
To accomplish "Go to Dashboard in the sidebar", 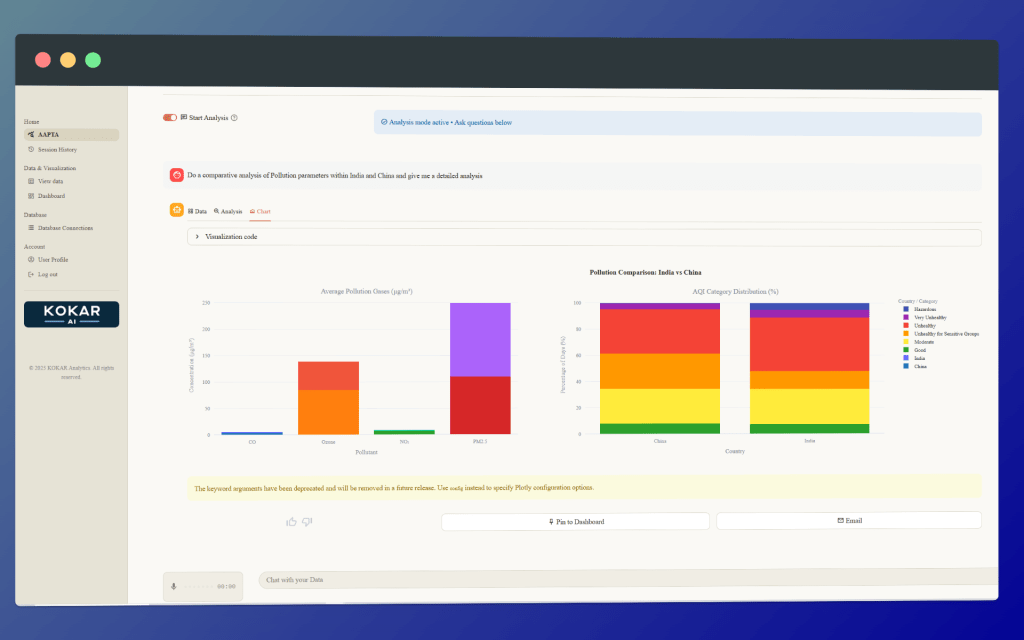I will (x=51, y=196).
